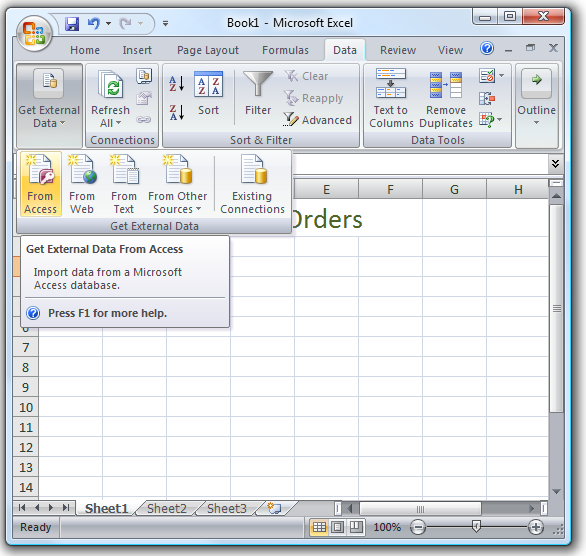Click the Advanced filter button
Screen dimensions: 586x556
[x=318, y=120]
